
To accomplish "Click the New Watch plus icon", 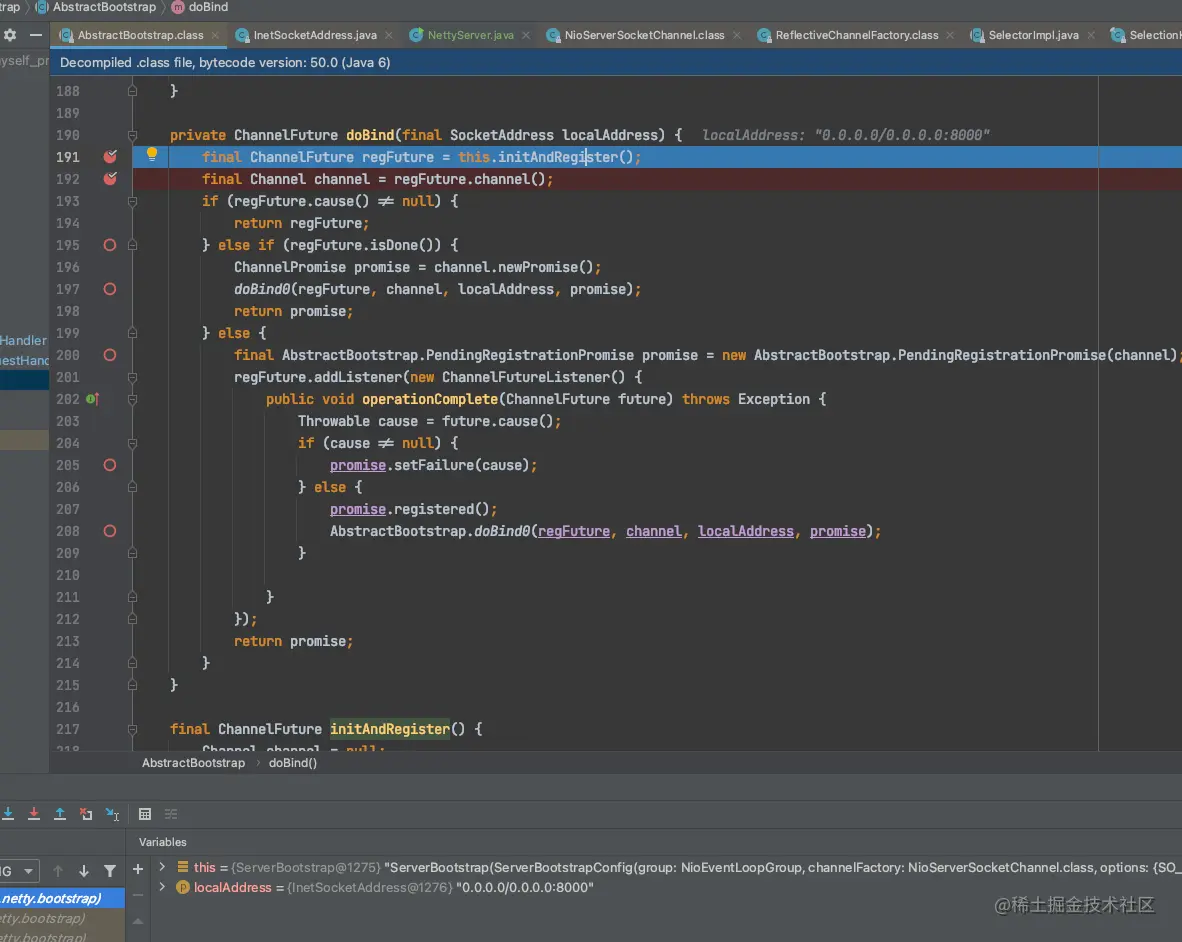I will (138, 870).
